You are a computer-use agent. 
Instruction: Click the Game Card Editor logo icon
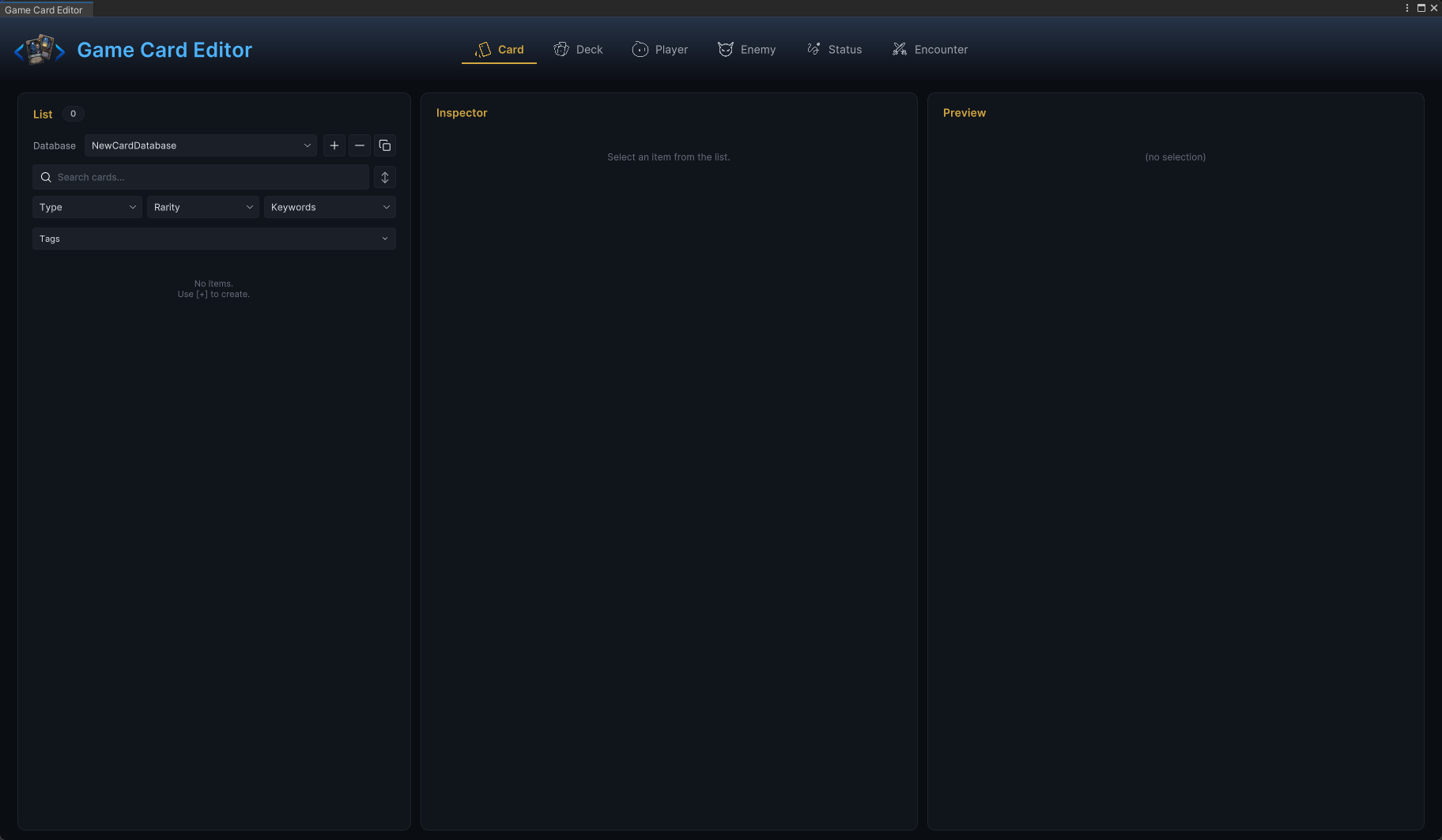coord(40,50)
